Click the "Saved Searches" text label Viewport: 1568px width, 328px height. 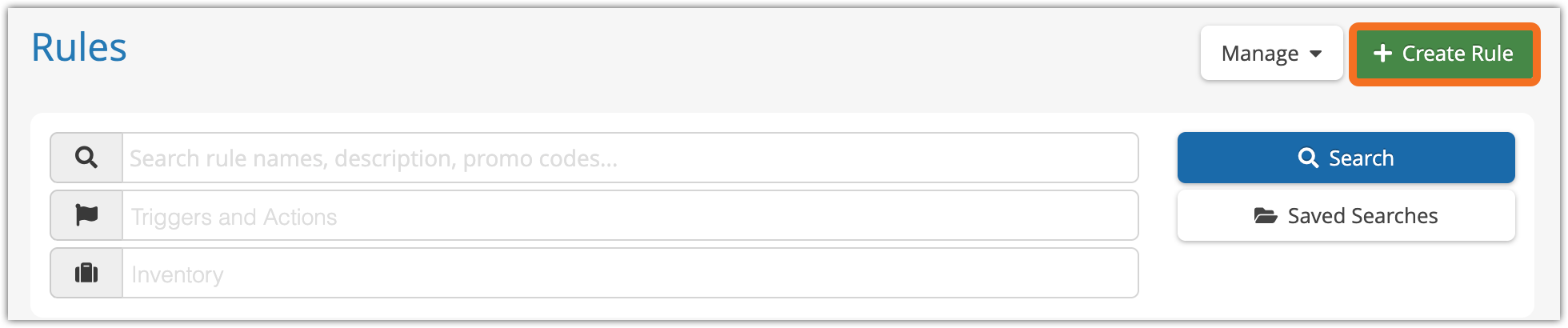point(1362,216)
